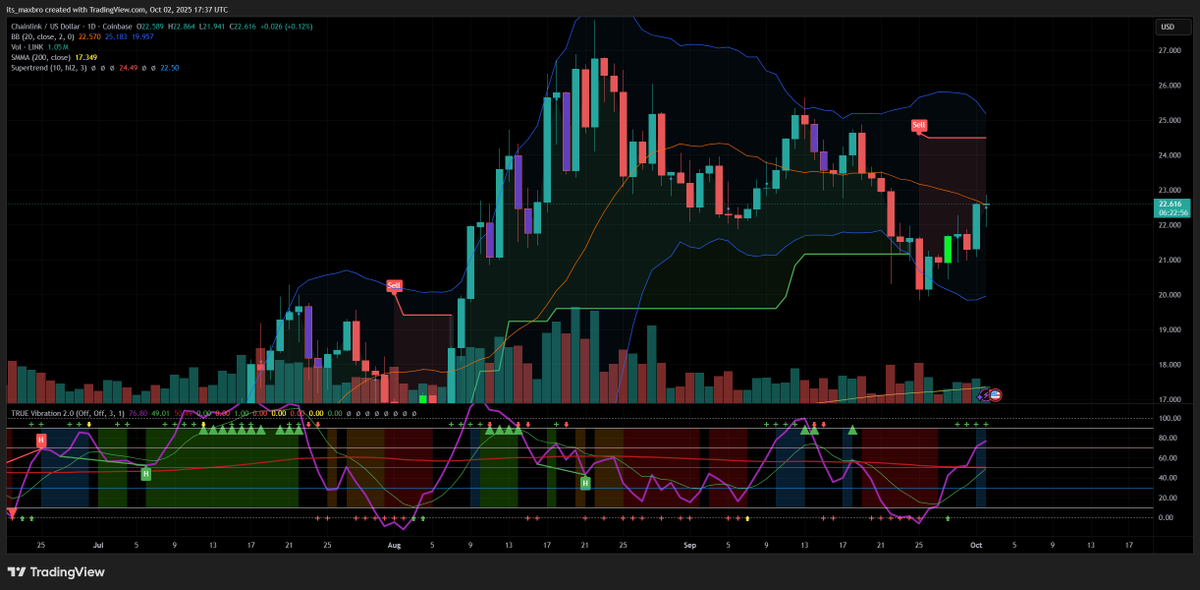
Task: Click the Oct label on the time axis
Action: click(975, 546)
